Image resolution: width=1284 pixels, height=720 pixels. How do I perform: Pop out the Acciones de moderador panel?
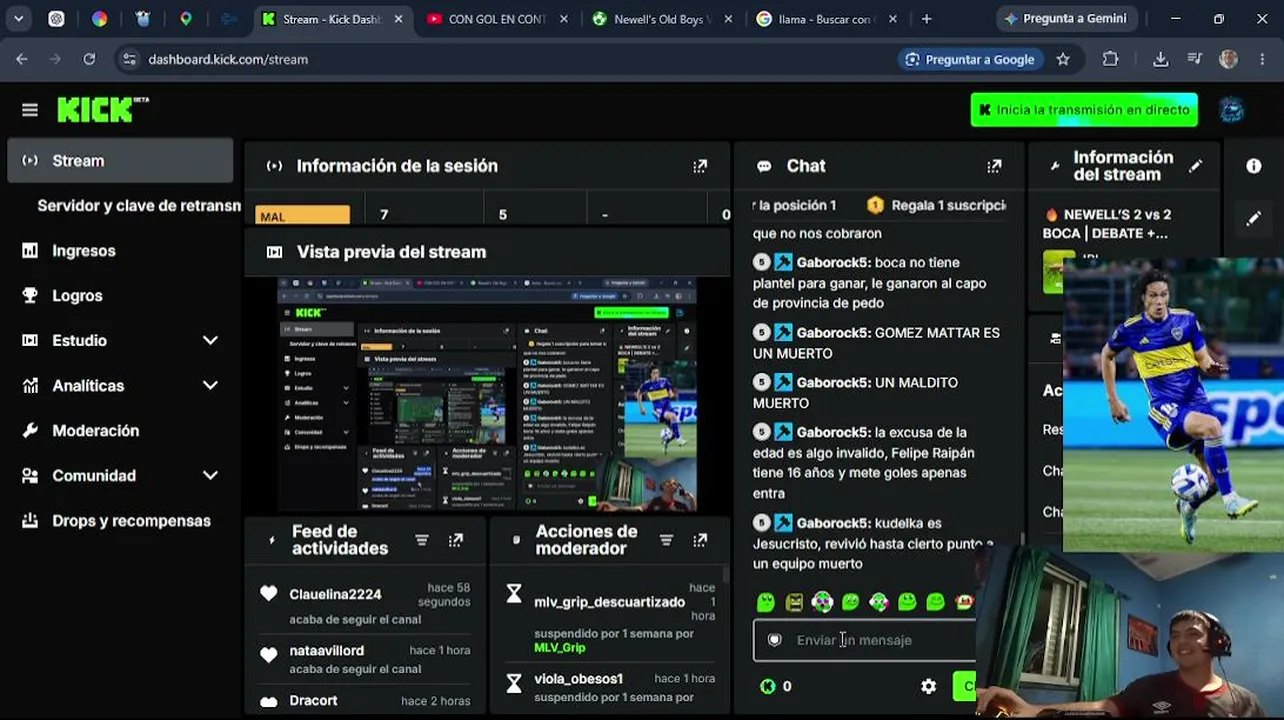pos(700,540)
